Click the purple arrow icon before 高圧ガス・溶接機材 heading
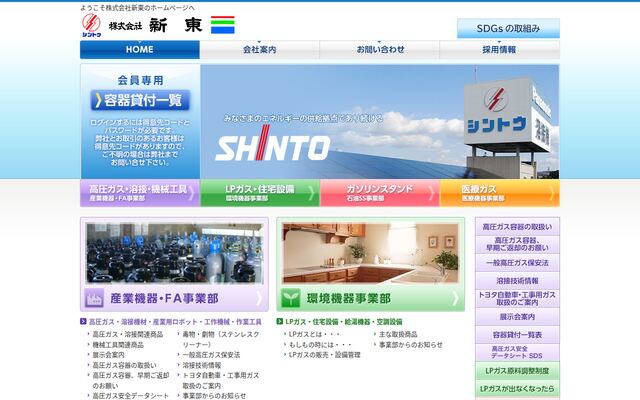This screenshot has width=640, height=400. tap(83, 322)
